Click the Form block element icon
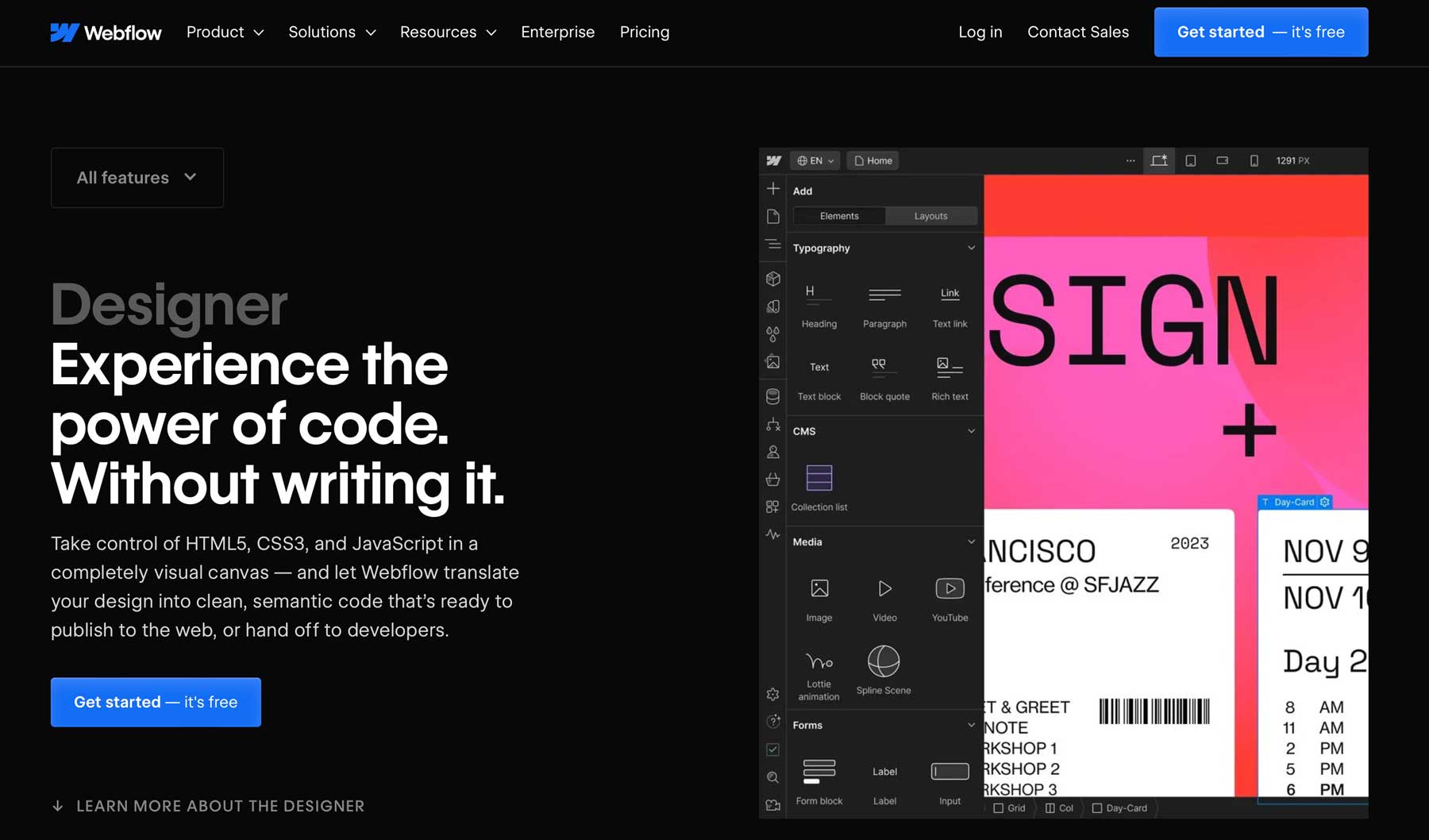The width and height of the screenshot is (1429, 840). [x=818, y=772]
